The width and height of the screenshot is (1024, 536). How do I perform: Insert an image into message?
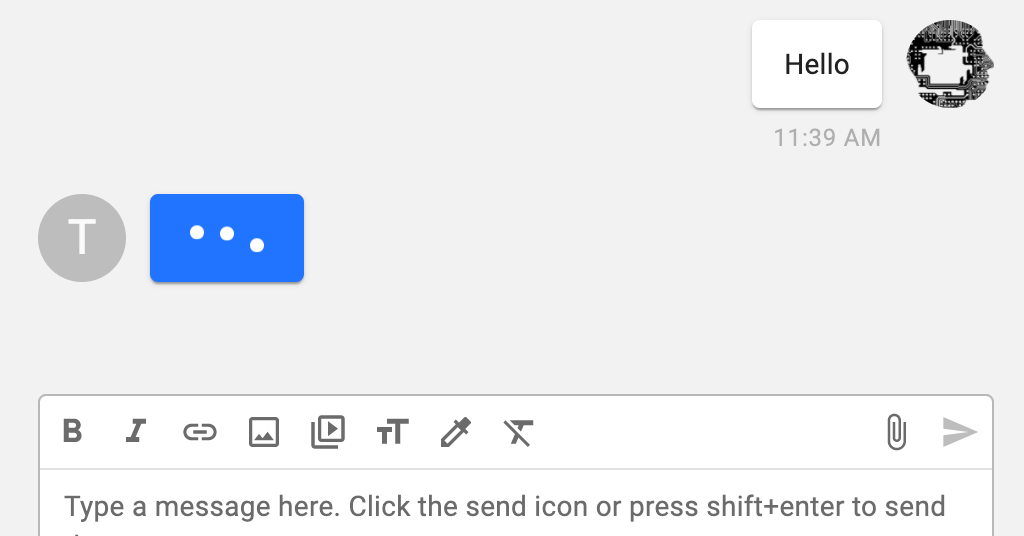coord(264,432)
